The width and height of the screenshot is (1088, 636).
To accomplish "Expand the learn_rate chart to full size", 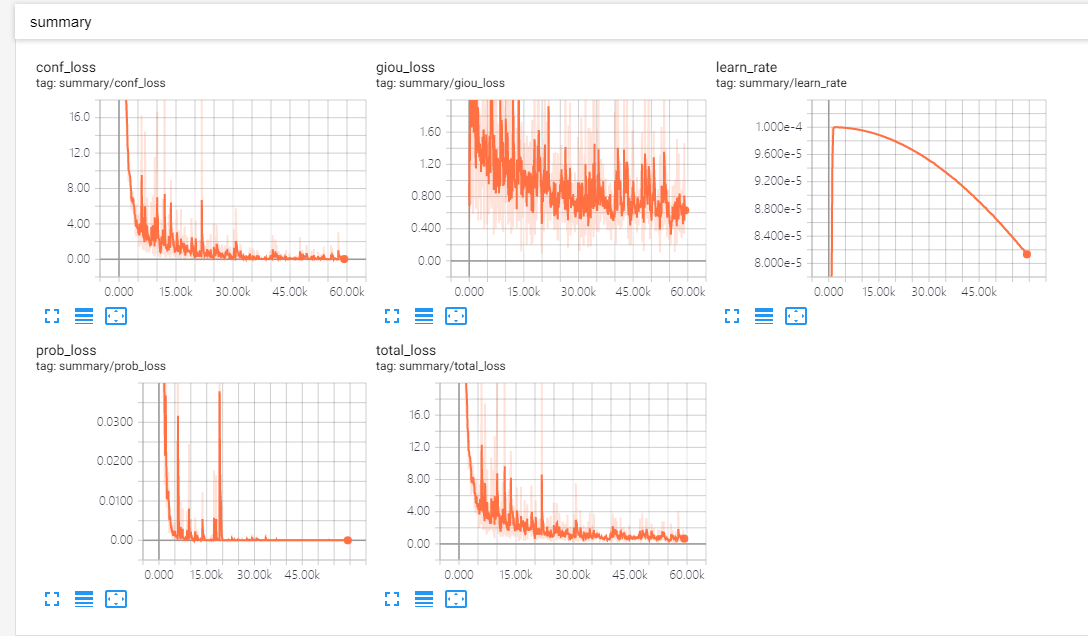I will pos(732,316).
